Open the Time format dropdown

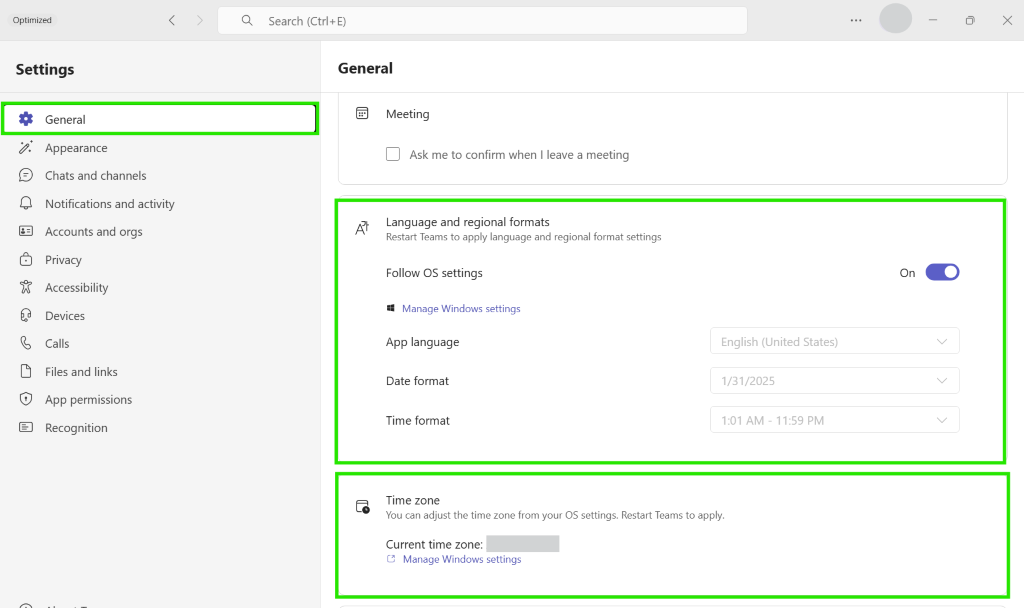(x=834, y=420)
